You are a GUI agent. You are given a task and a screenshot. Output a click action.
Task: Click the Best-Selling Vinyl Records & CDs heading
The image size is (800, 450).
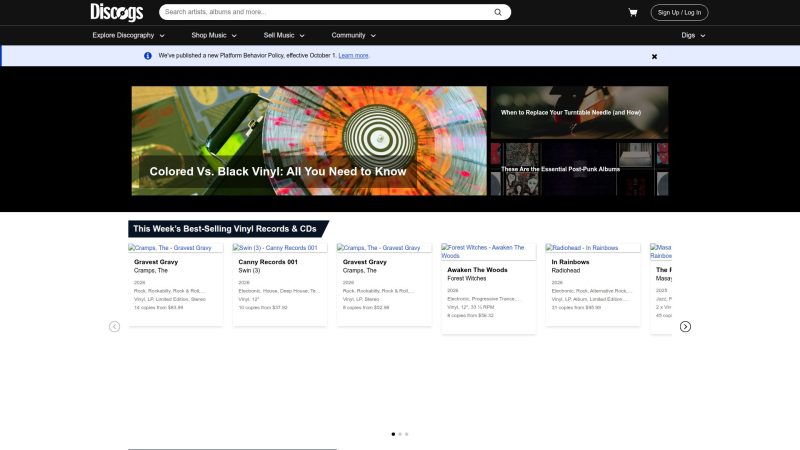(x=225, y=229)
